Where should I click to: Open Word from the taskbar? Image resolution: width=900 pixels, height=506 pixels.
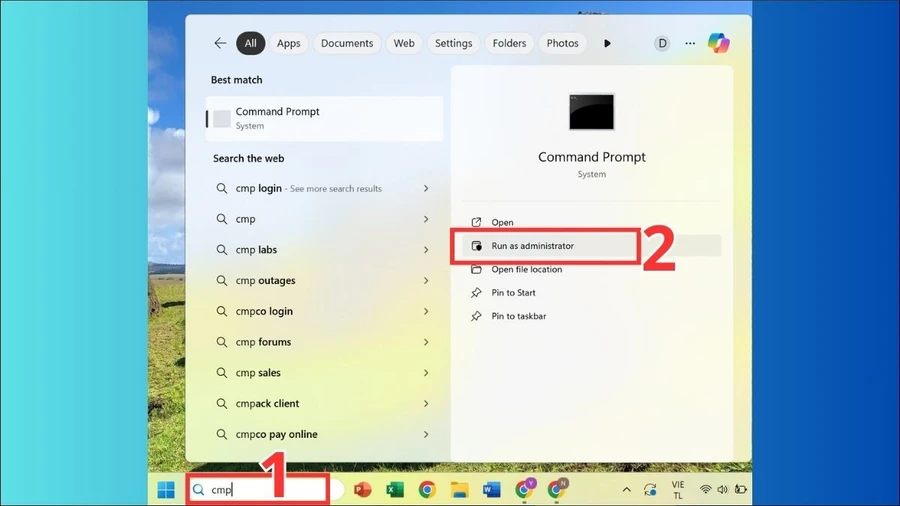491,489
